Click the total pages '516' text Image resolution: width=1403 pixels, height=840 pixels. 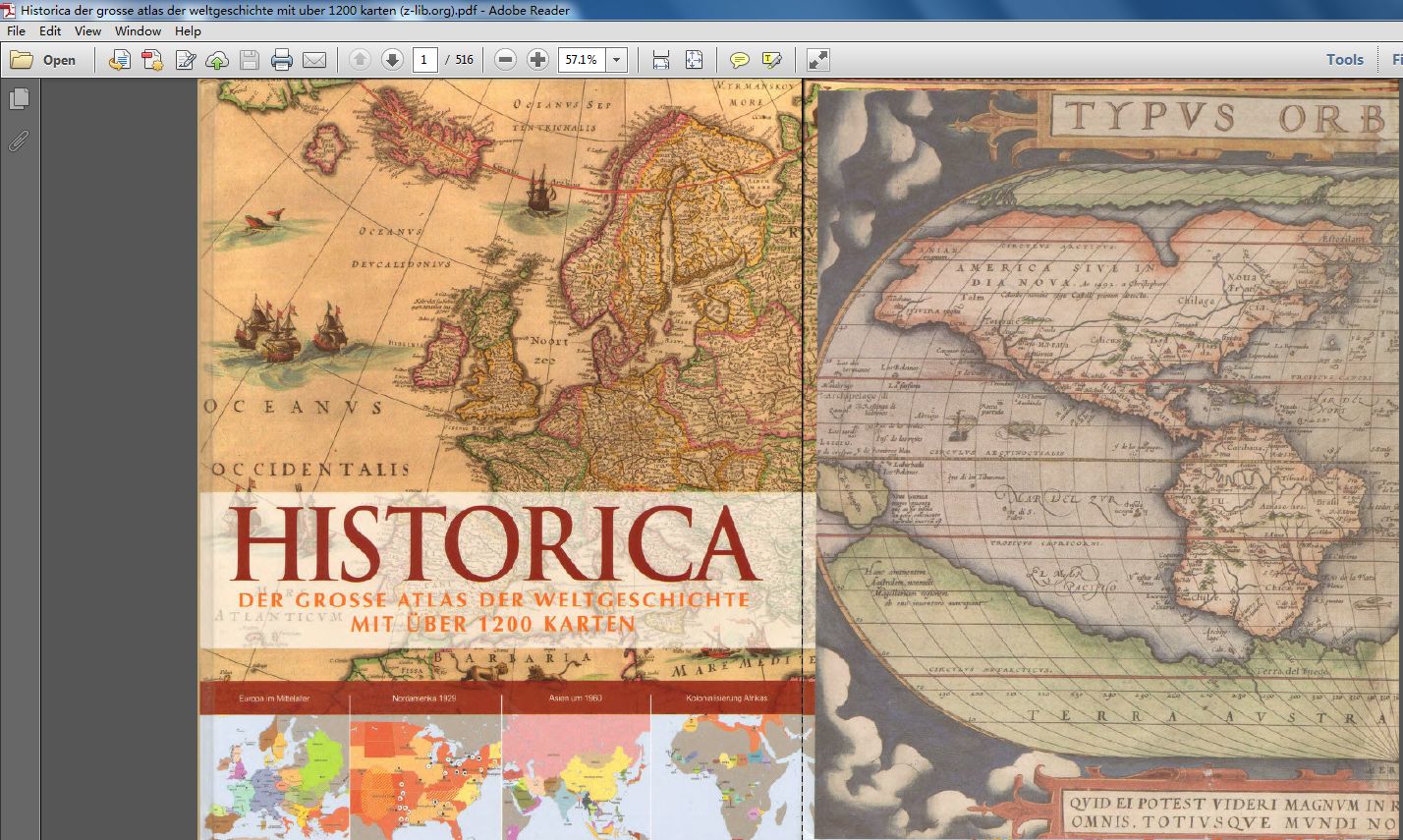pyautogui.click(x=464, y=60)
